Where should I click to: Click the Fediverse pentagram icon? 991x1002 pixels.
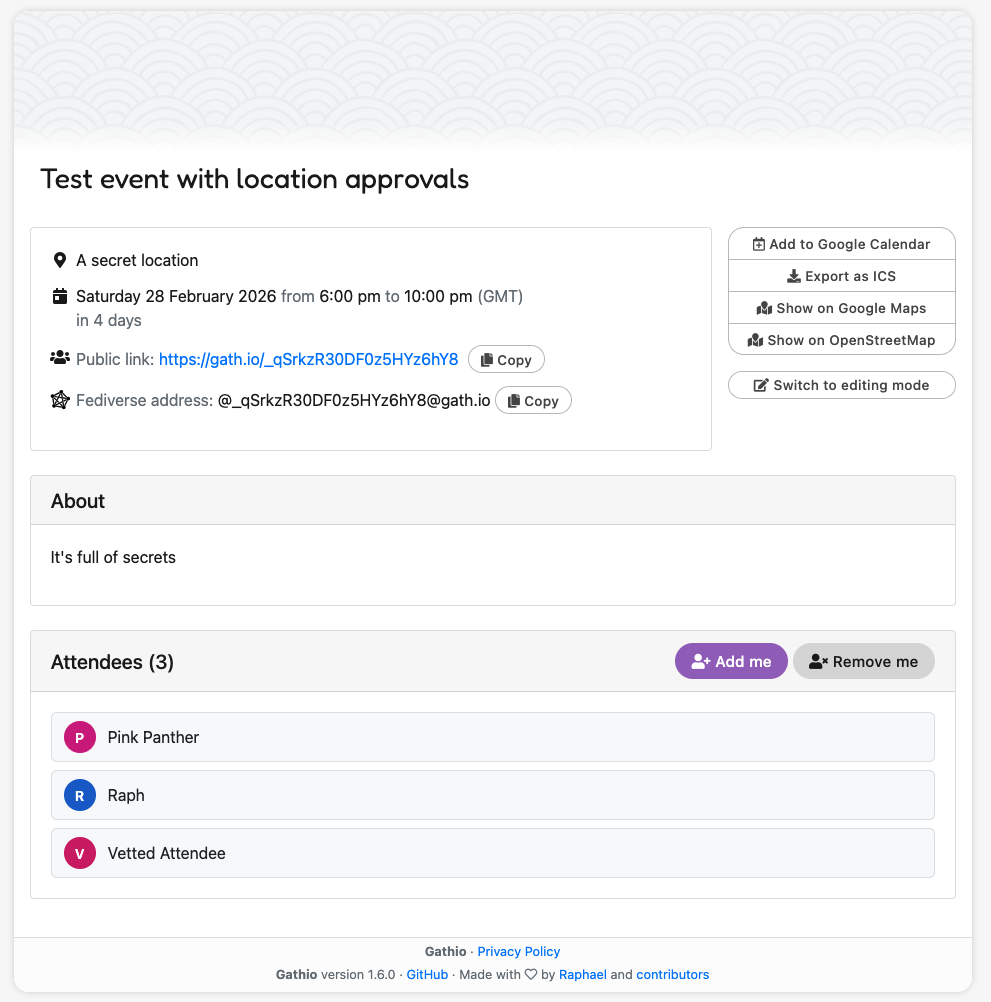(60, 400)
